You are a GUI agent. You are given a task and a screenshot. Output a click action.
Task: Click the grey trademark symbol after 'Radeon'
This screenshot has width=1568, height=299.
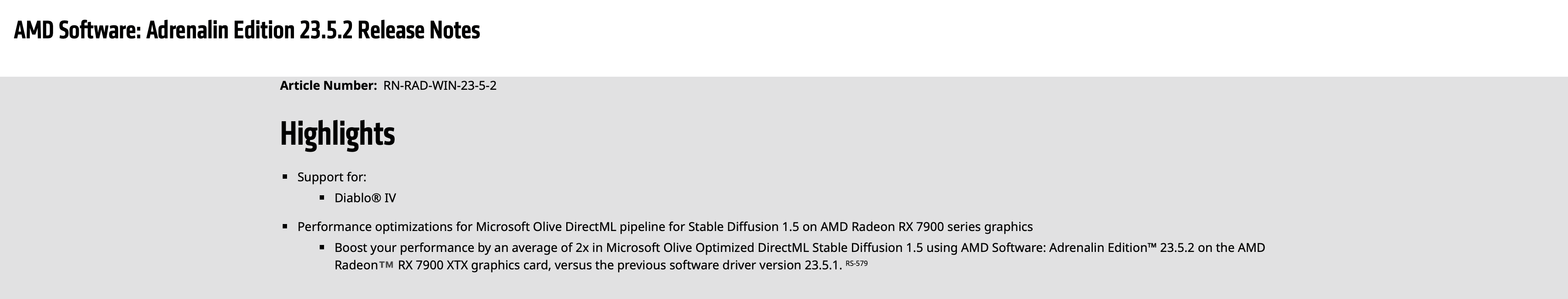point(386,265)
